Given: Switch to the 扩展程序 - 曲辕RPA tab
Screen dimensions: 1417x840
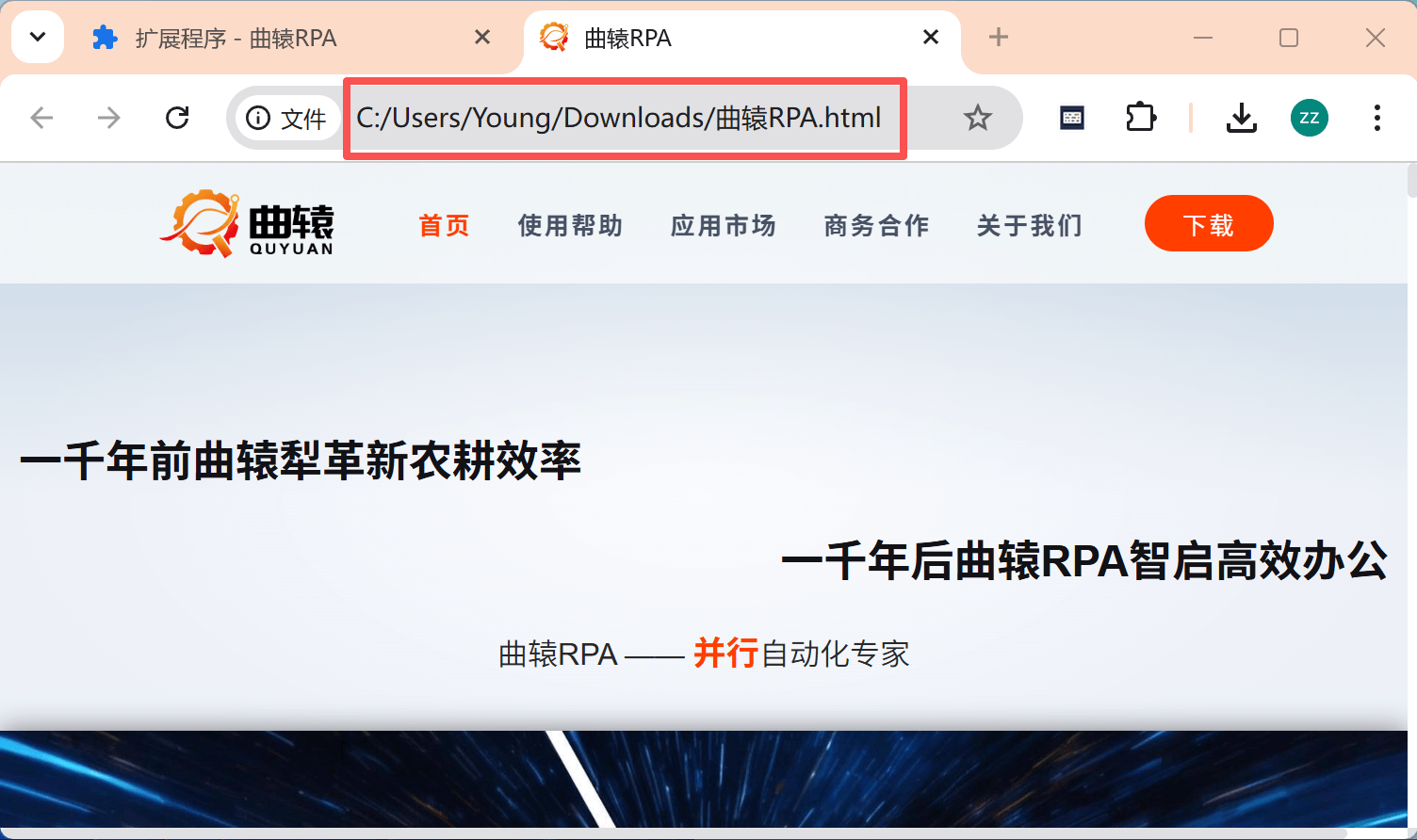Looking at the screenshot, I should click(x=236, y=39).
